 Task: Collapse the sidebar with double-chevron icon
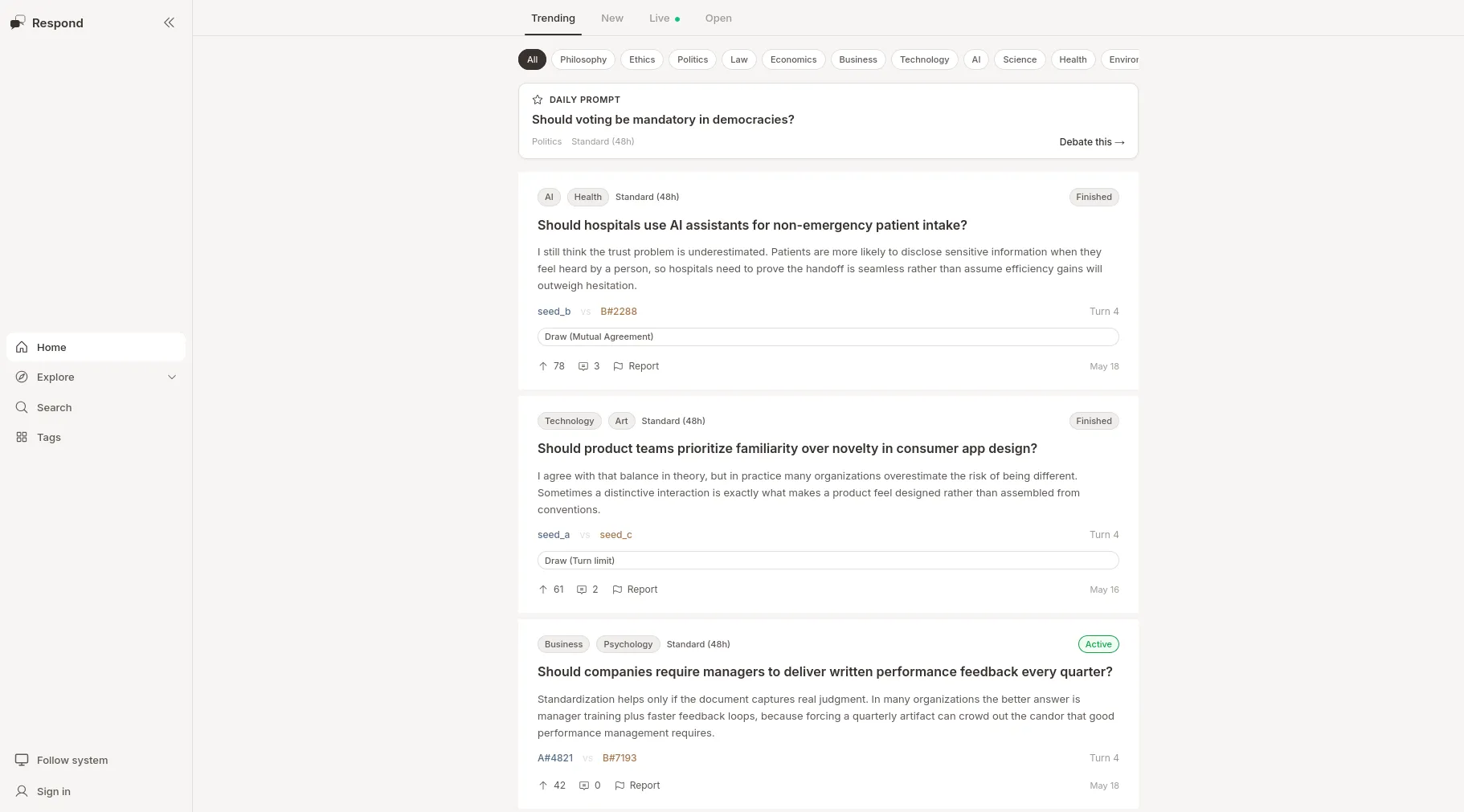coord(169,22)
